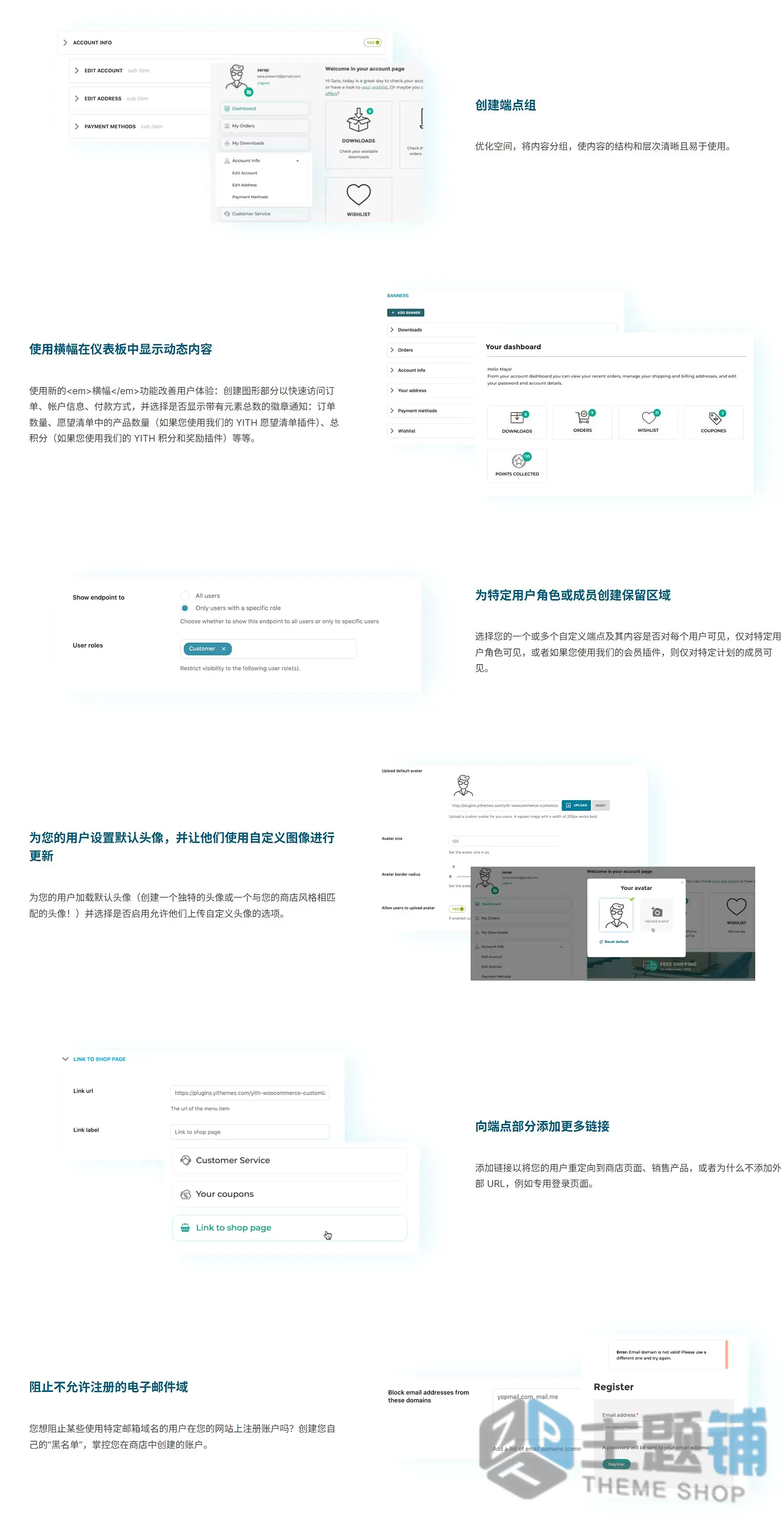Click the My Orders icon in the top account sidebar

click(x=227, y=126)
